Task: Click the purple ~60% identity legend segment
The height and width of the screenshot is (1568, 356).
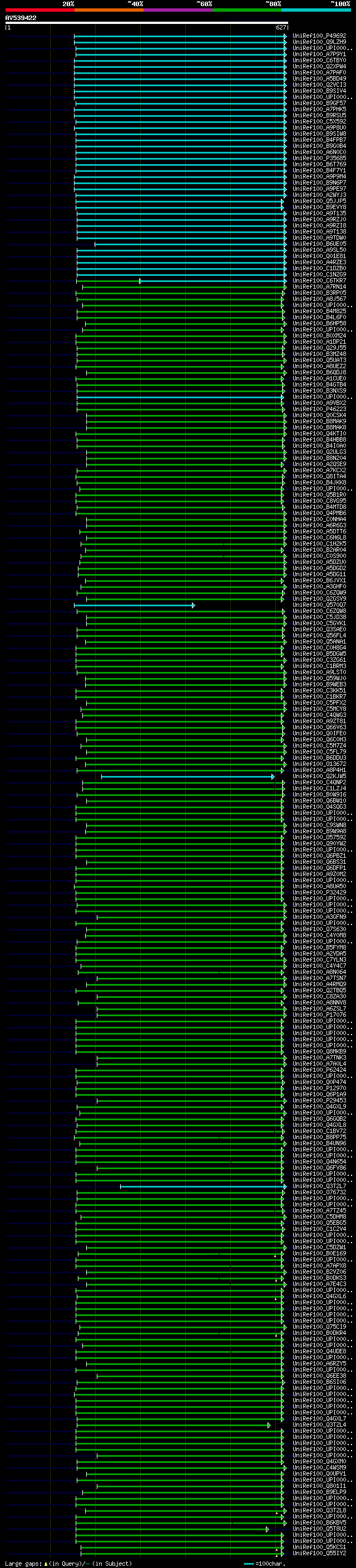Action: [x=177, y=10]
